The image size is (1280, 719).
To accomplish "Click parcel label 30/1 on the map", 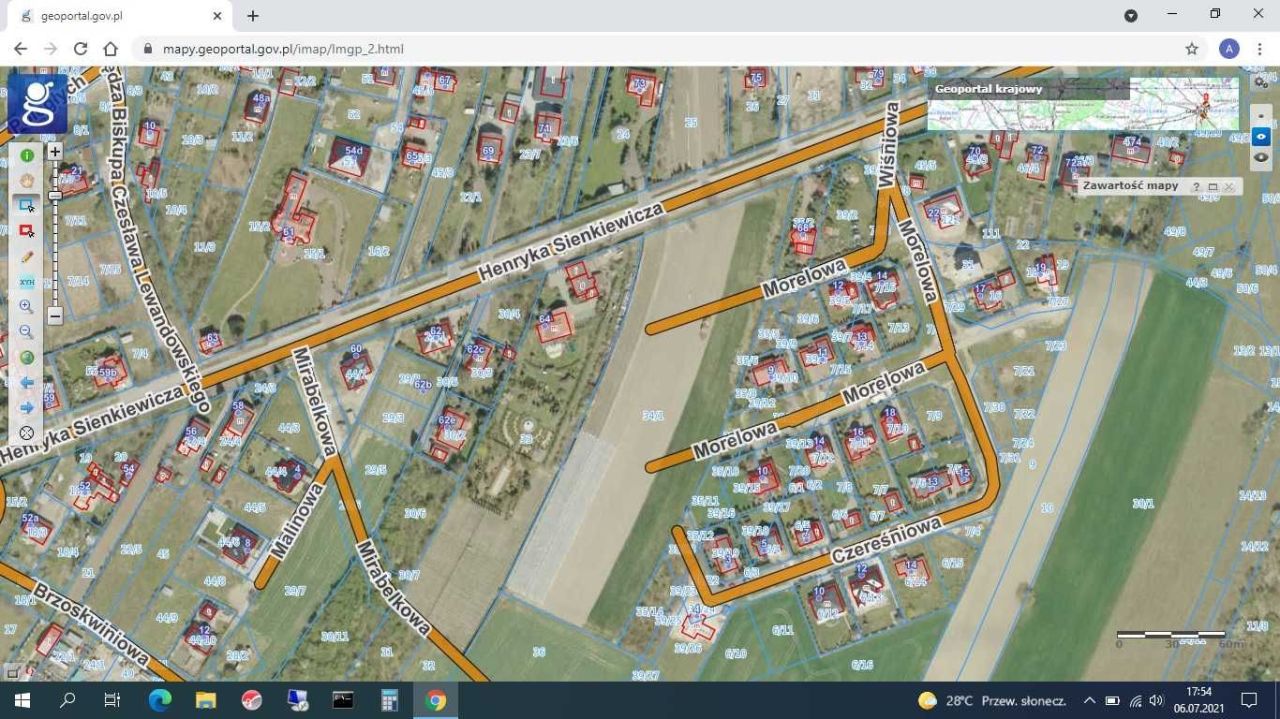I will point(1143,503).
